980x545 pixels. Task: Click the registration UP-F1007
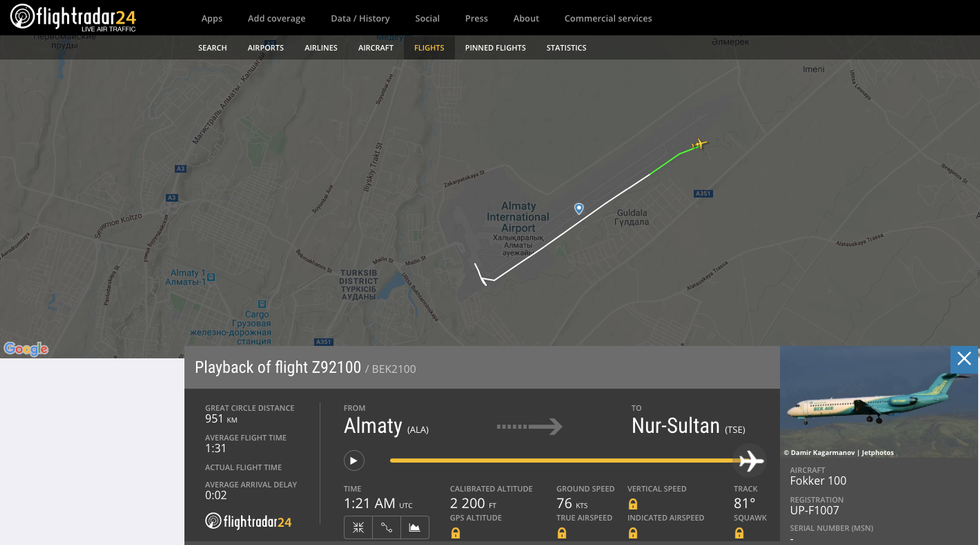(814, 510)
